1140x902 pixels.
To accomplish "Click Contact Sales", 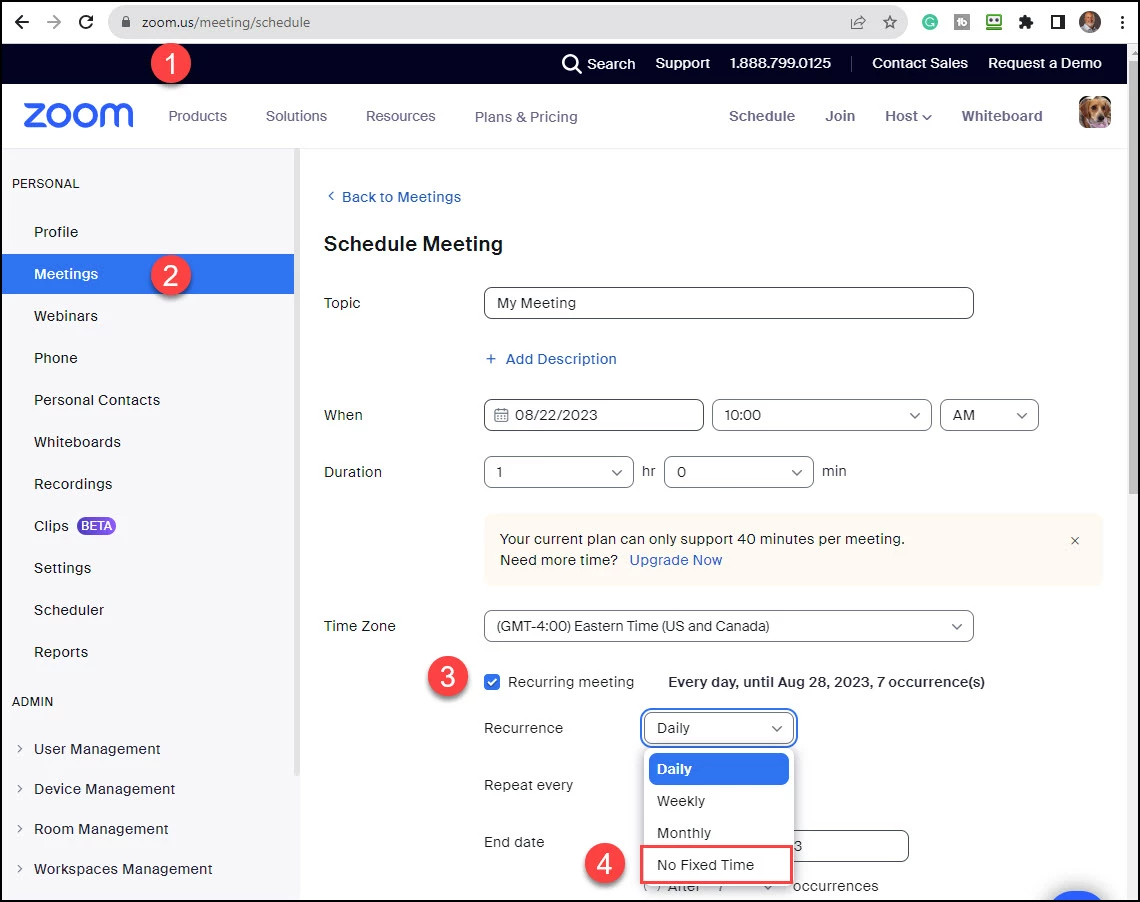I will coord(920,63).
